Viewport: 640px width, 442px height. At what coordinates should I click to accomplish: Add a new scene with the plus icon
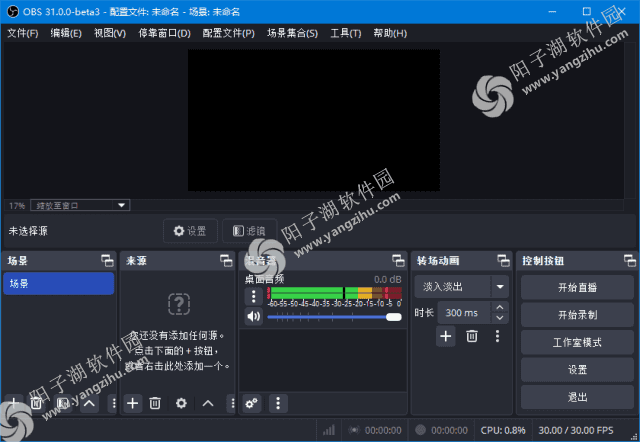tap(14, 403)
